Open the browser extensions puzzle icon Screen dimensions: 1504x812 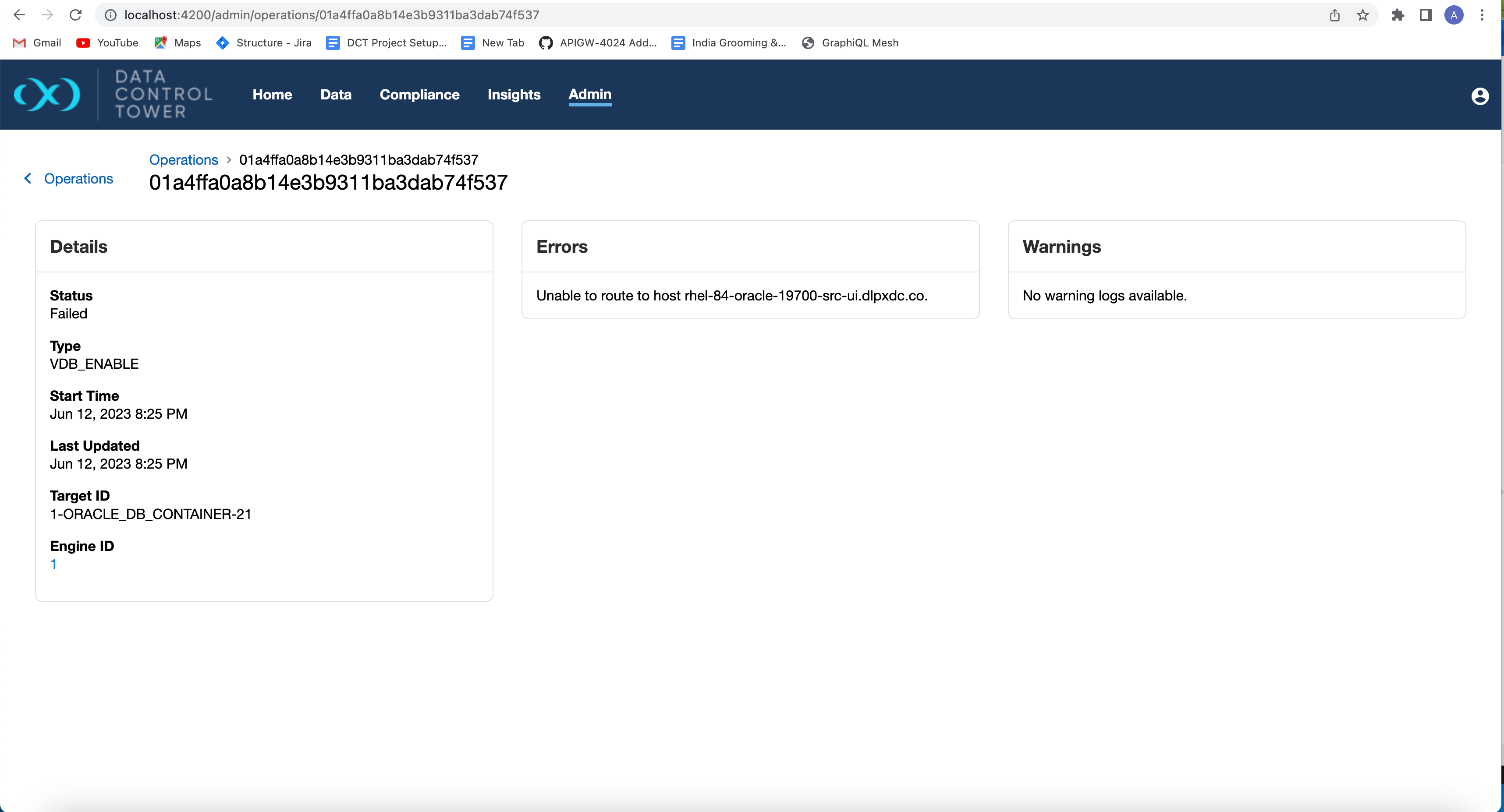pyautogui.click(x=1398, y=15)
